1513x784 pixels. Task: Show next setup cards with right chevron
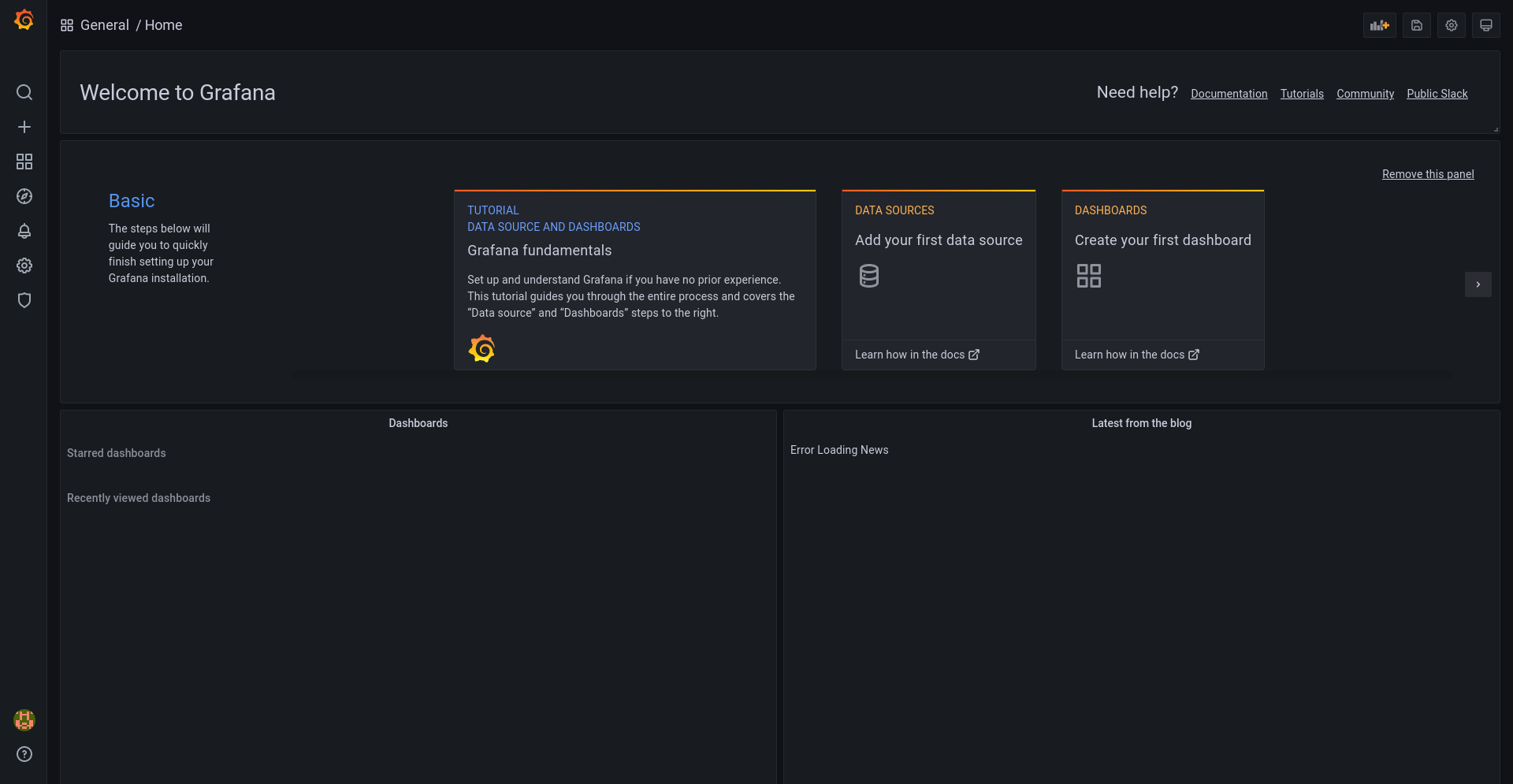[1478, 284]
